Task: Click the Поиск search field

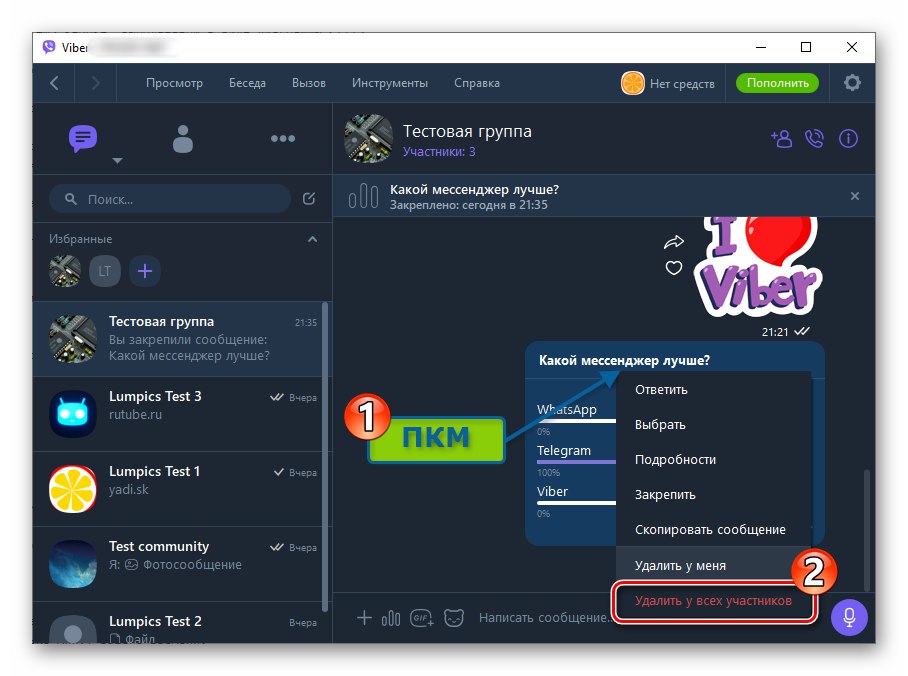Action: (x=170, y=199)
